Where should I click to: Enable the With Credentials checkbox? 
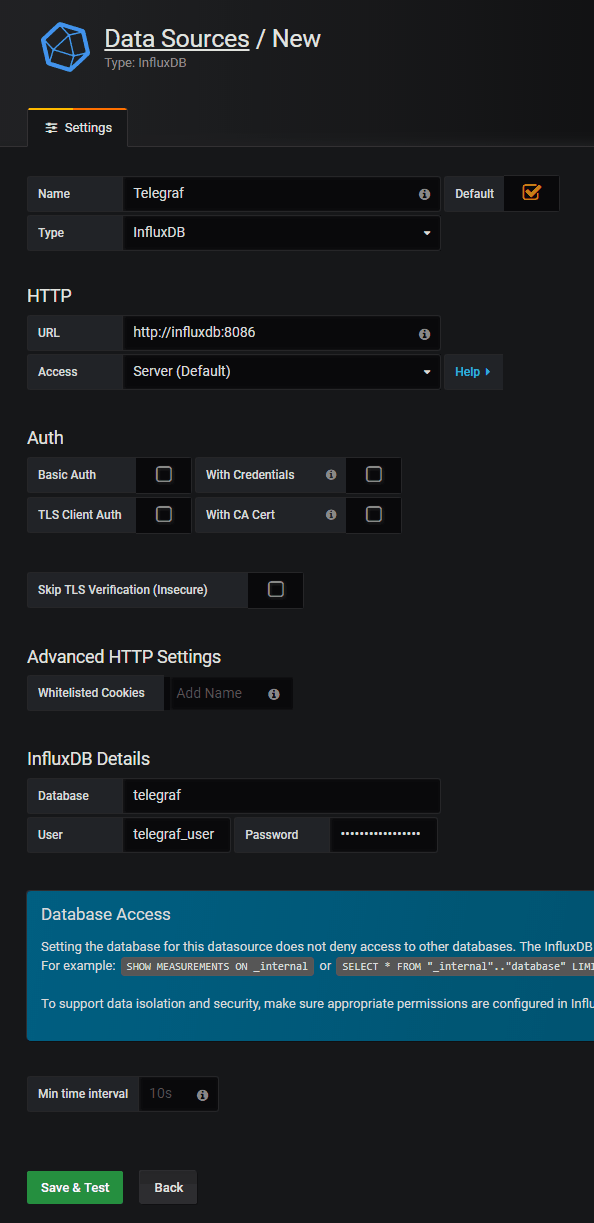coord(374,474)
